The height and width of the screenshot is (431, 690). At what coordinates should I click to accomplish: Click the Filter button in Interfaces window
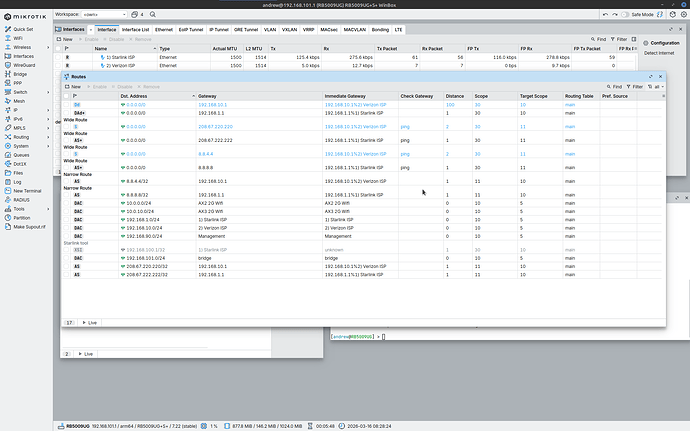[x=619, y=39]
